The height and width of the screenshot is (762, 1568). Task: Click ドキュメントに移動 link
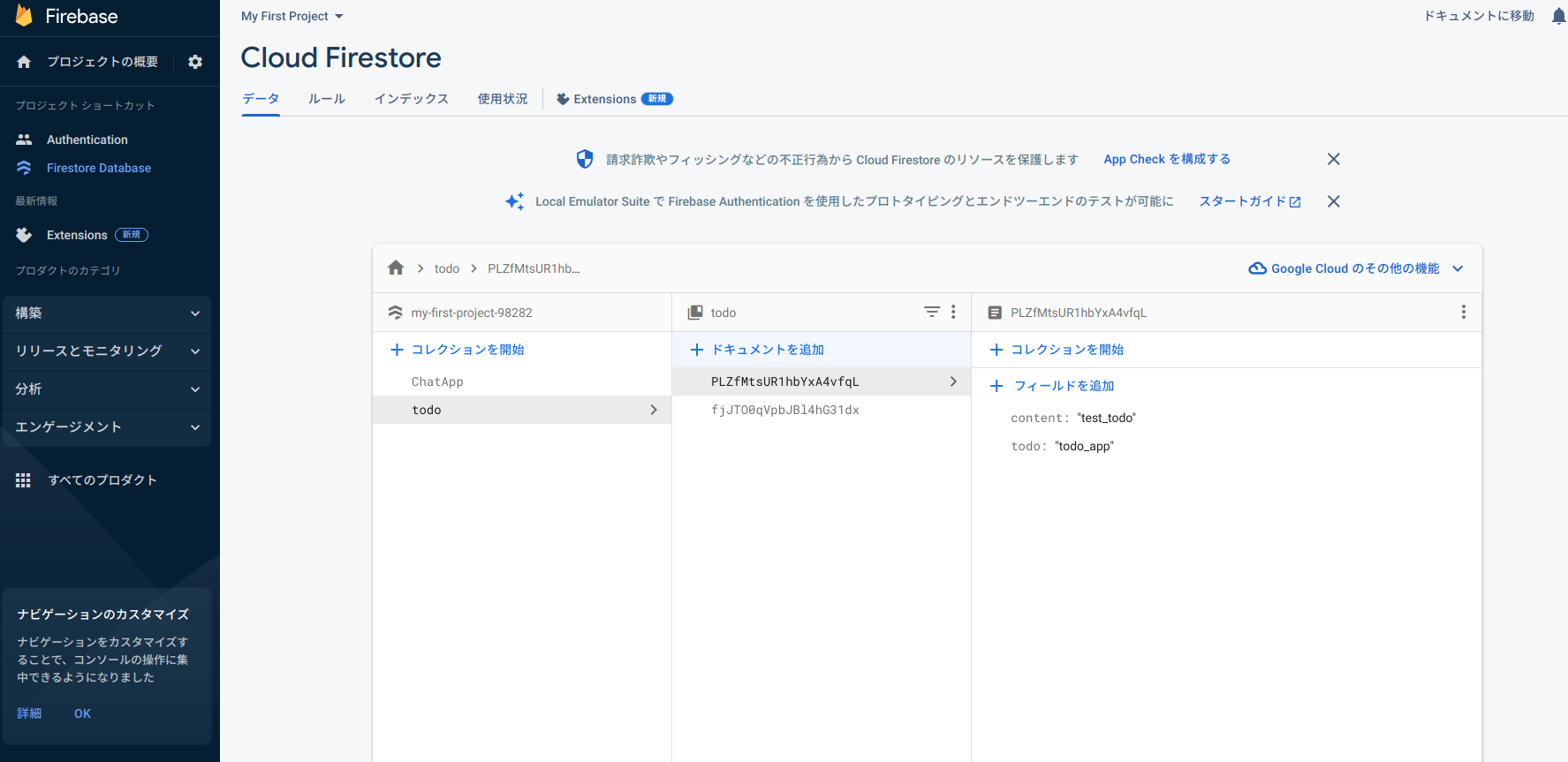coord(1479,16)
